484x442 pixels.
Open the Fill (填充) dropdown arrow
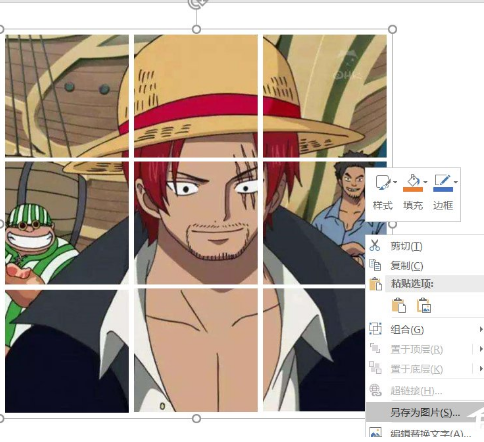[425, 182]
